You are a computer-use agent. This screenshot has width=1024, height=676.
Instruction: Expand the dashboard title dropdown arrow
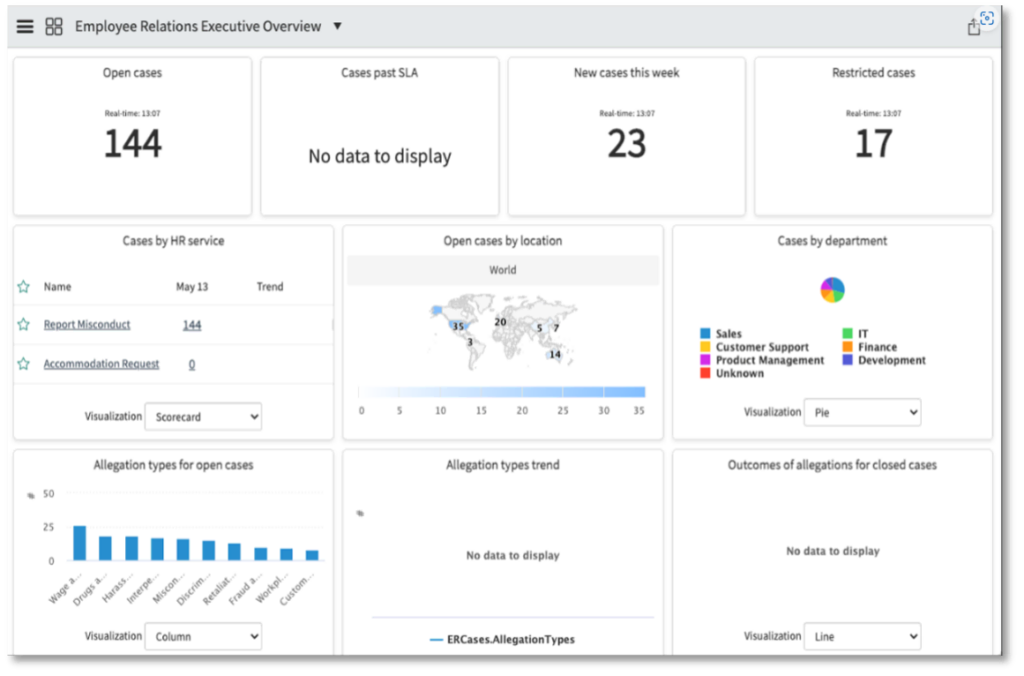pyautogui.click(x=337, y=26)
